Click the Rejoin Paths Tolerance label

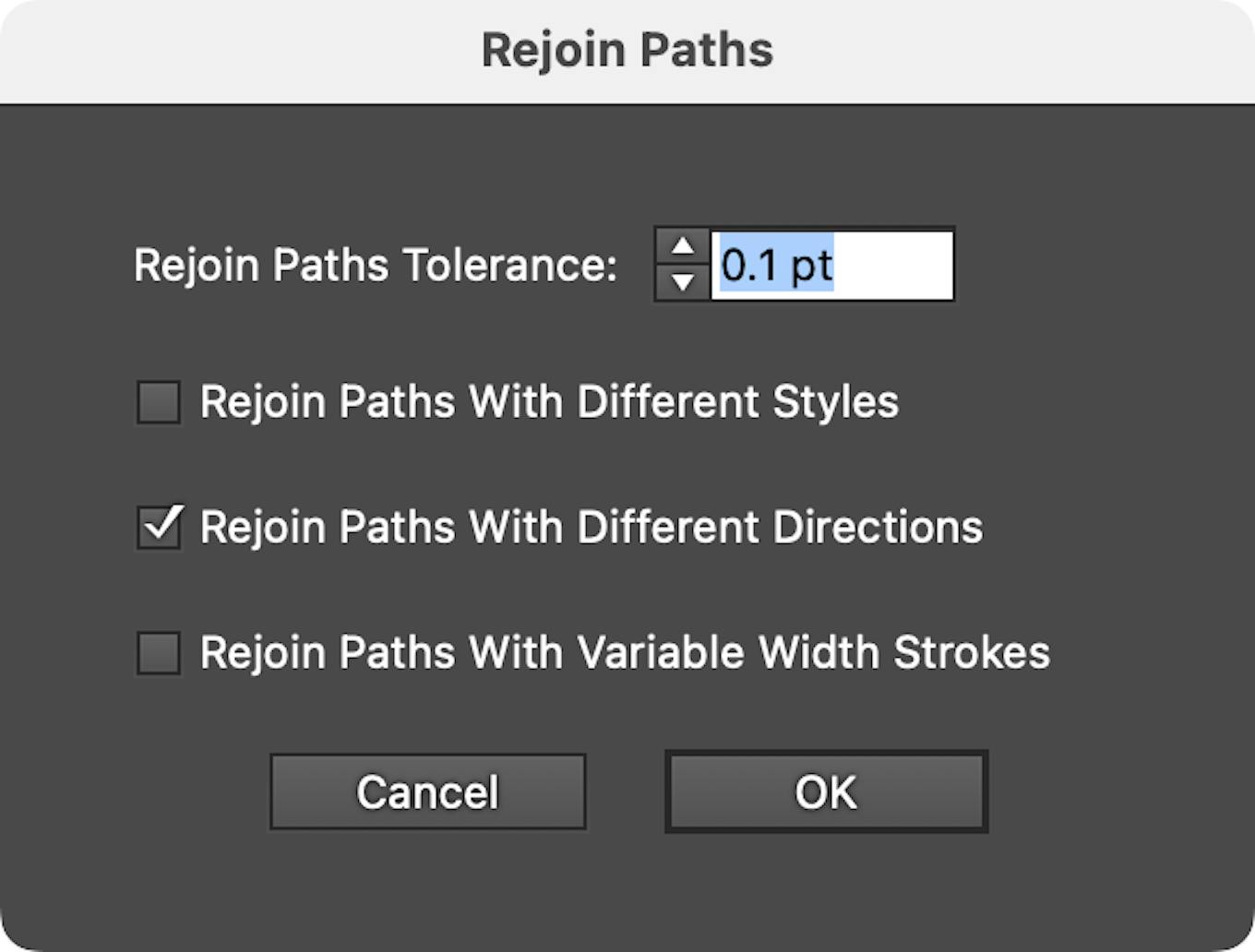(x=376, y=265)
